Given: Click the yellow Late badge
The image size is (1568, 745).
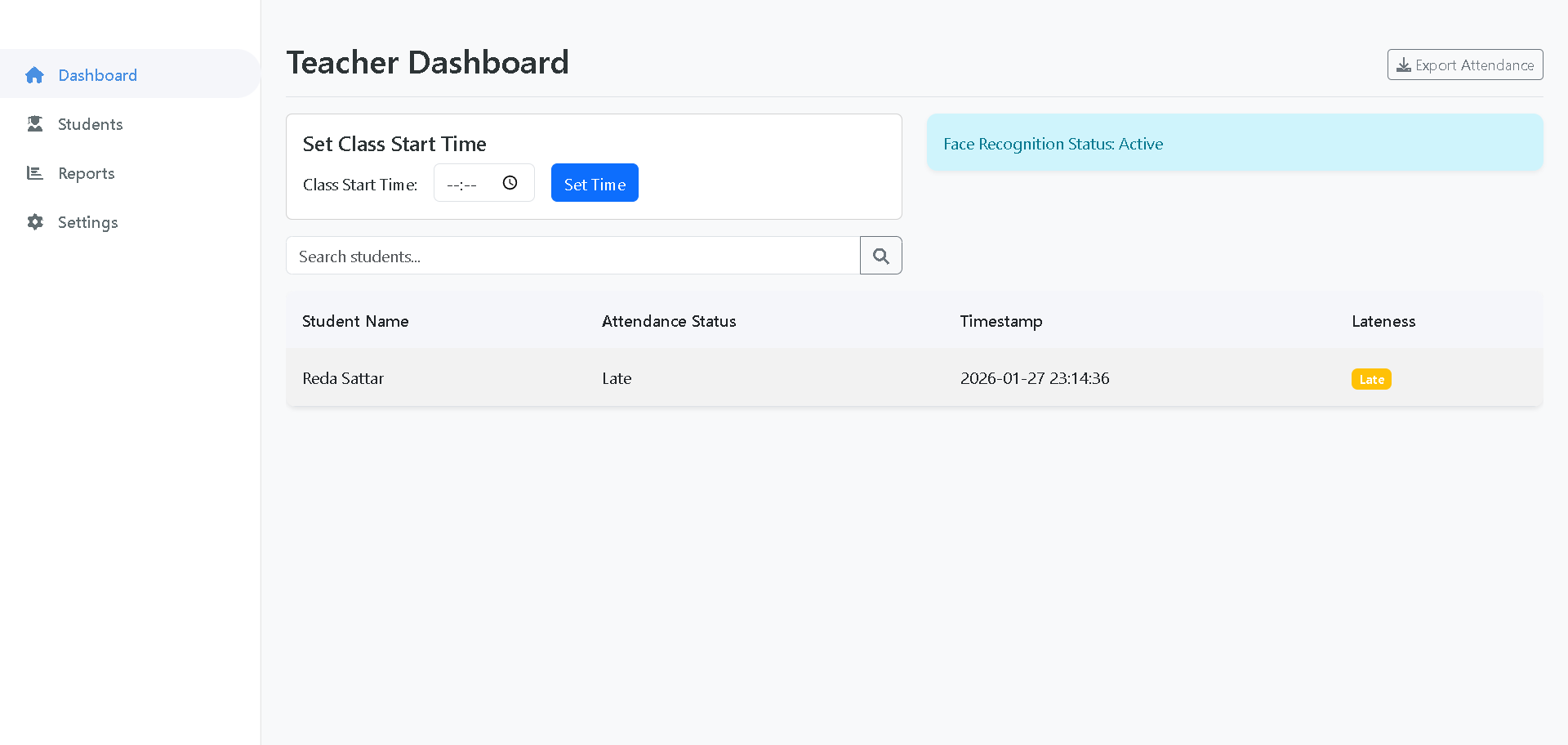Looking at the screenshot, I should click(1370, 379).
